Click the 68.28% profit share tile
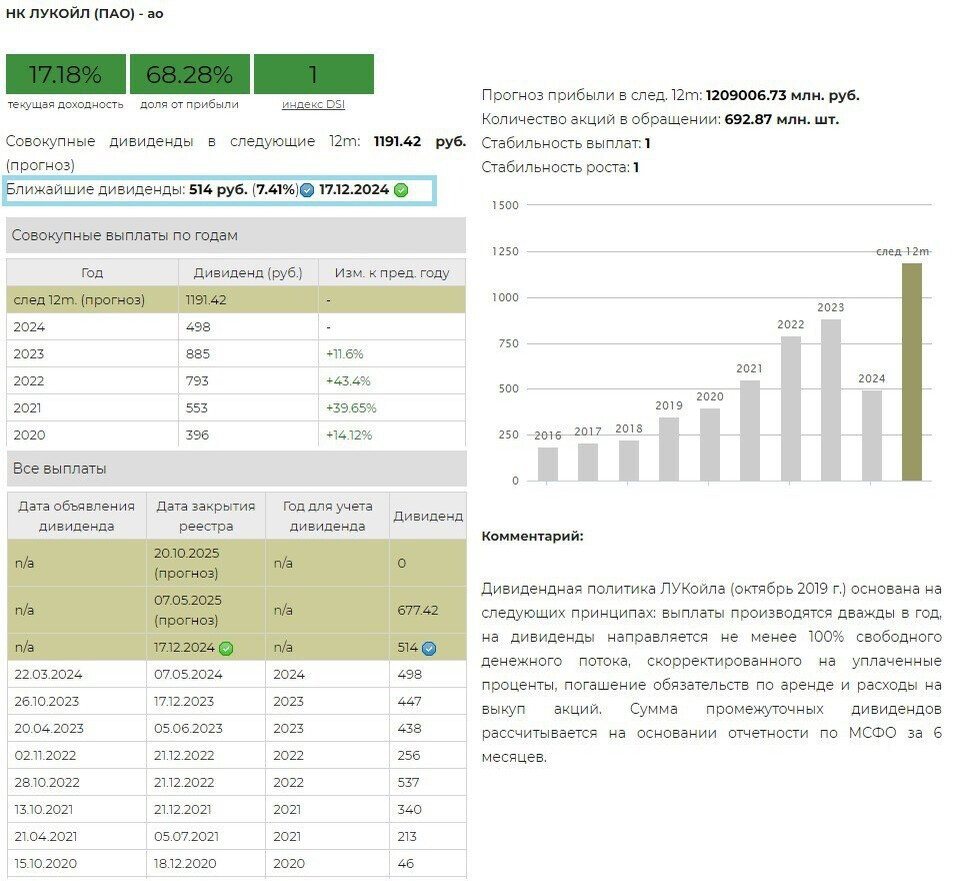 [190, 75]
